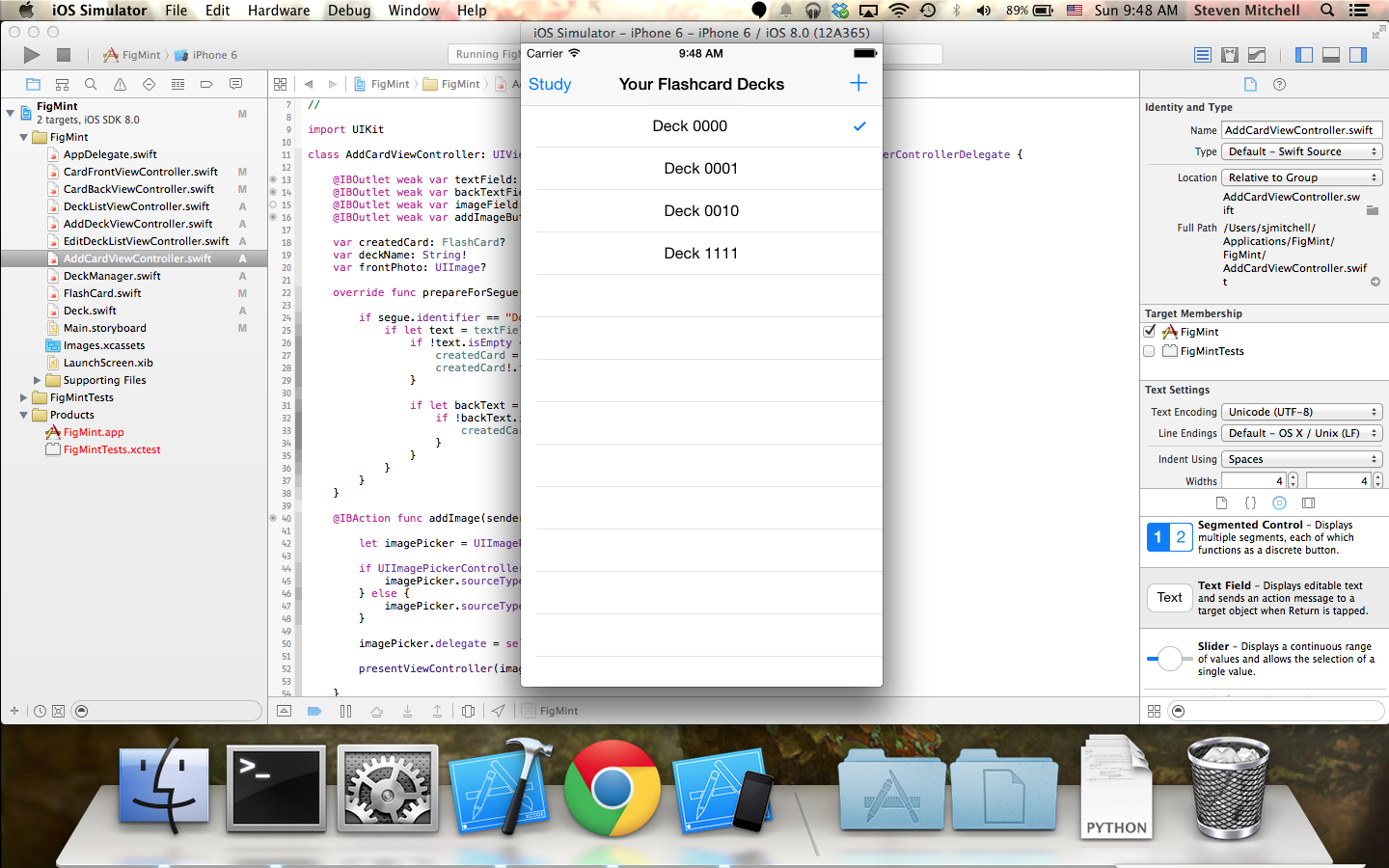Click the Name field in File inspector
Screen dimensions: 1389x868
pos(1302,130)
